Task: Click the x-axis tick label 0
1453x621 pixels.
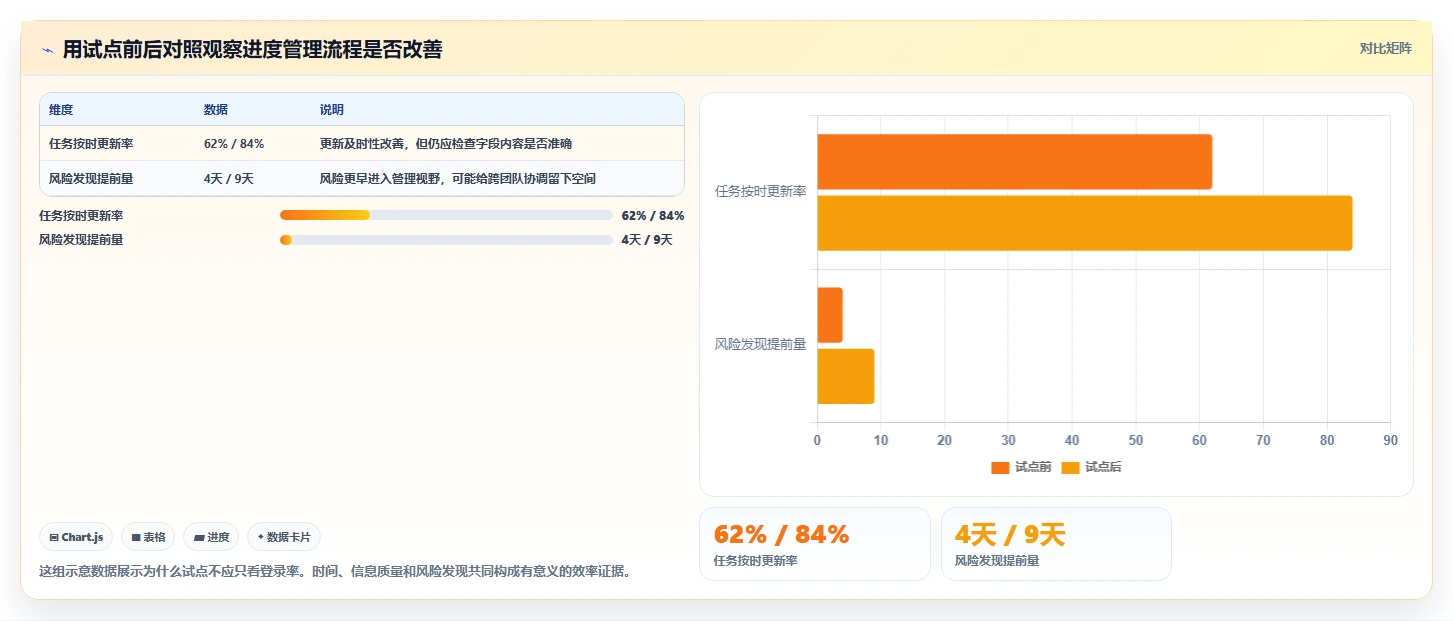Action: pyautogui.click(x=817, y=440)
